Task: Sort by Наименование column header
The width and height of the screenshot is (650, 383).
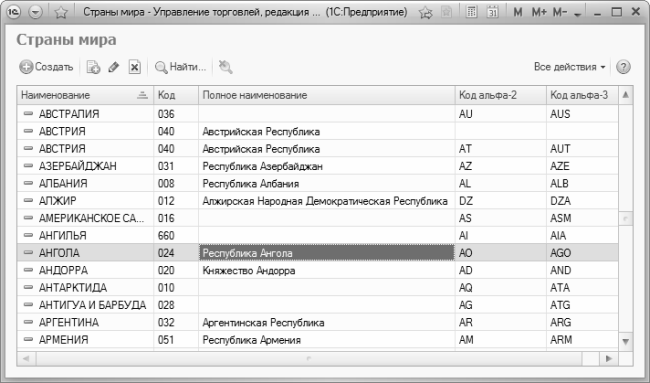Action: pyautogui.click(x=85, y=95)
